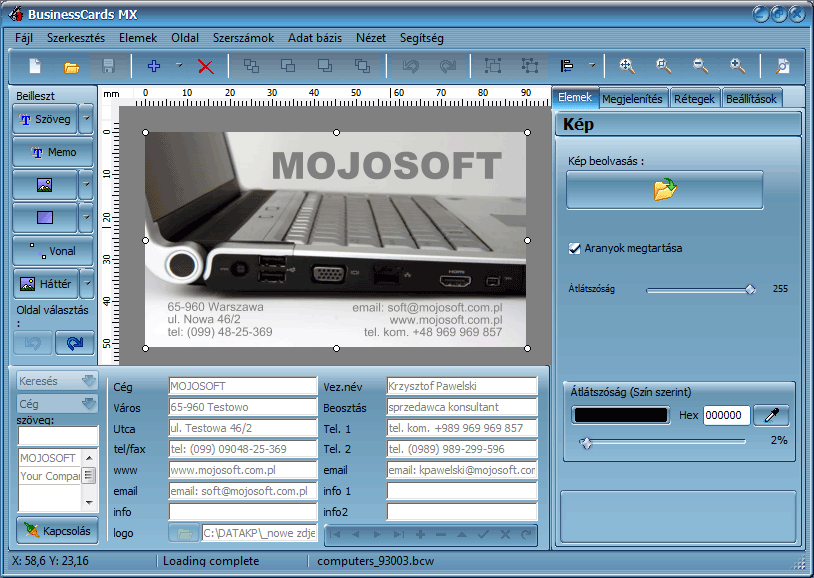Open the Adat bázis menu
The image size is (814, 578).
(x=315, y=38)
